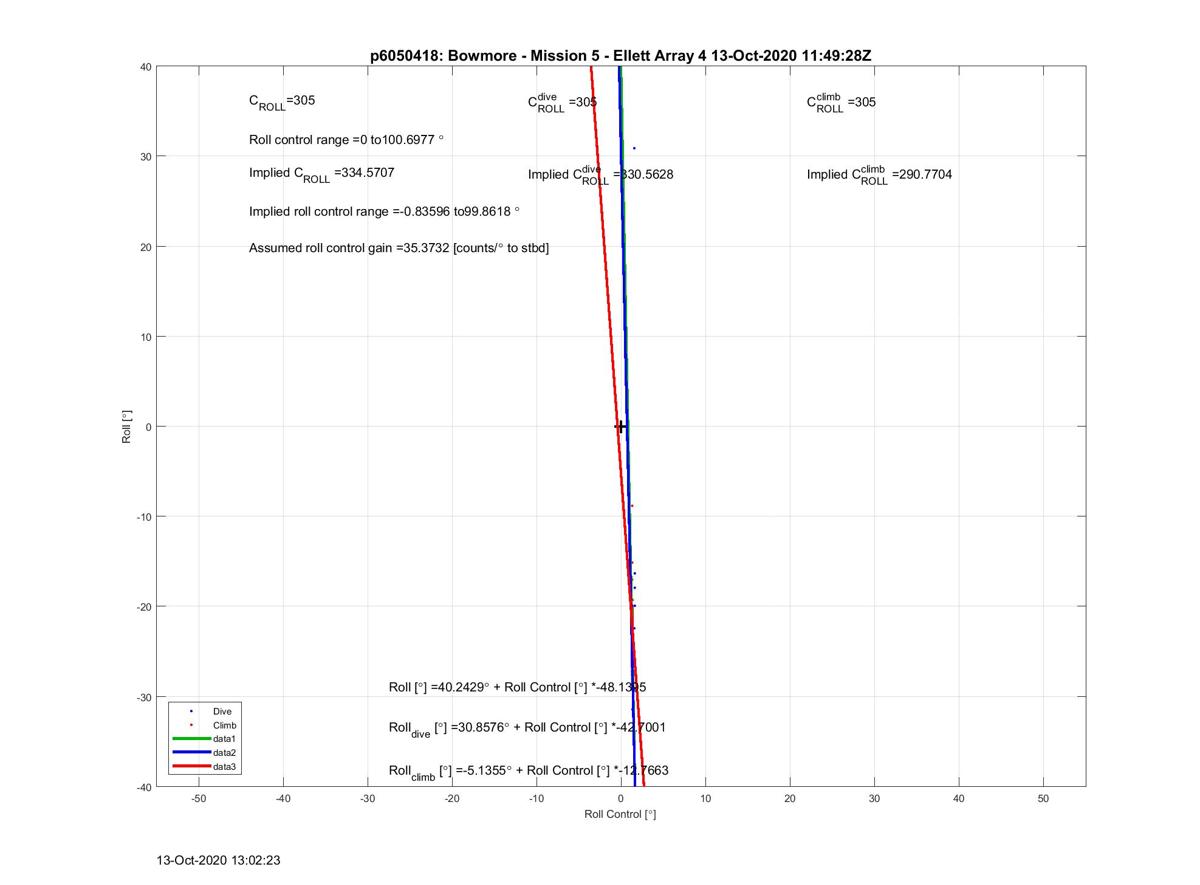Screen dimensions: 1200x885
Task: Click the 'Roll Control [°]' x-axis label
Action: [620, 815]
